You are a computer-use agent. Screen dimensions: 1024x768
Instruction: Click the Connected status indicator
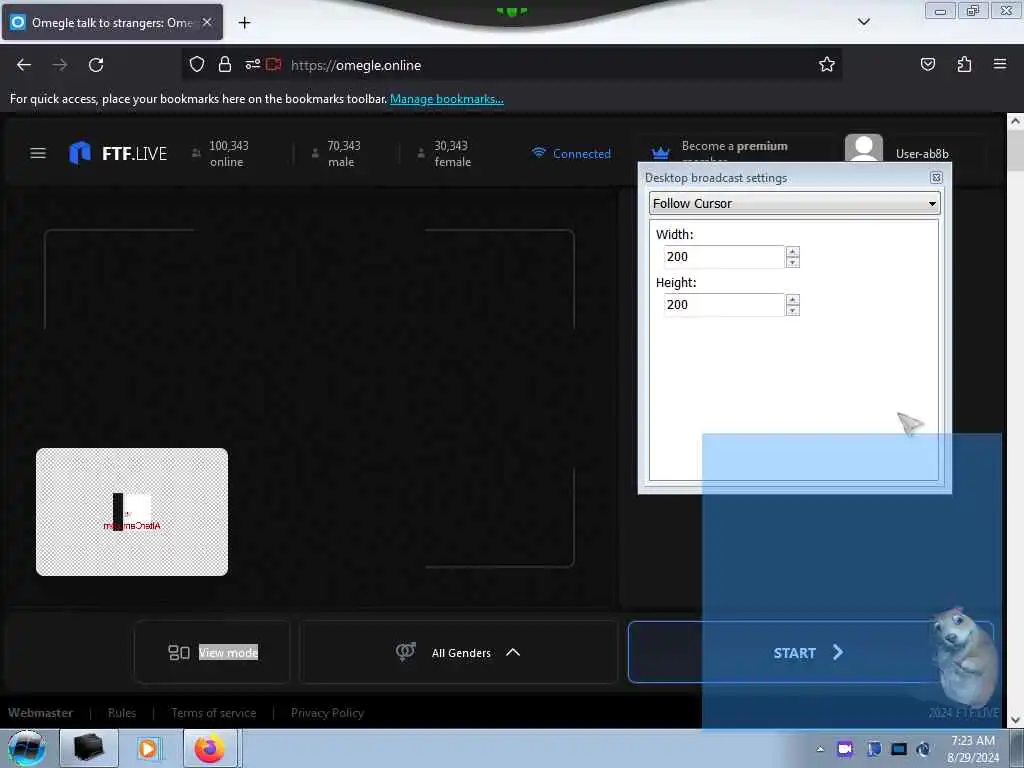[x=572, y=153]
